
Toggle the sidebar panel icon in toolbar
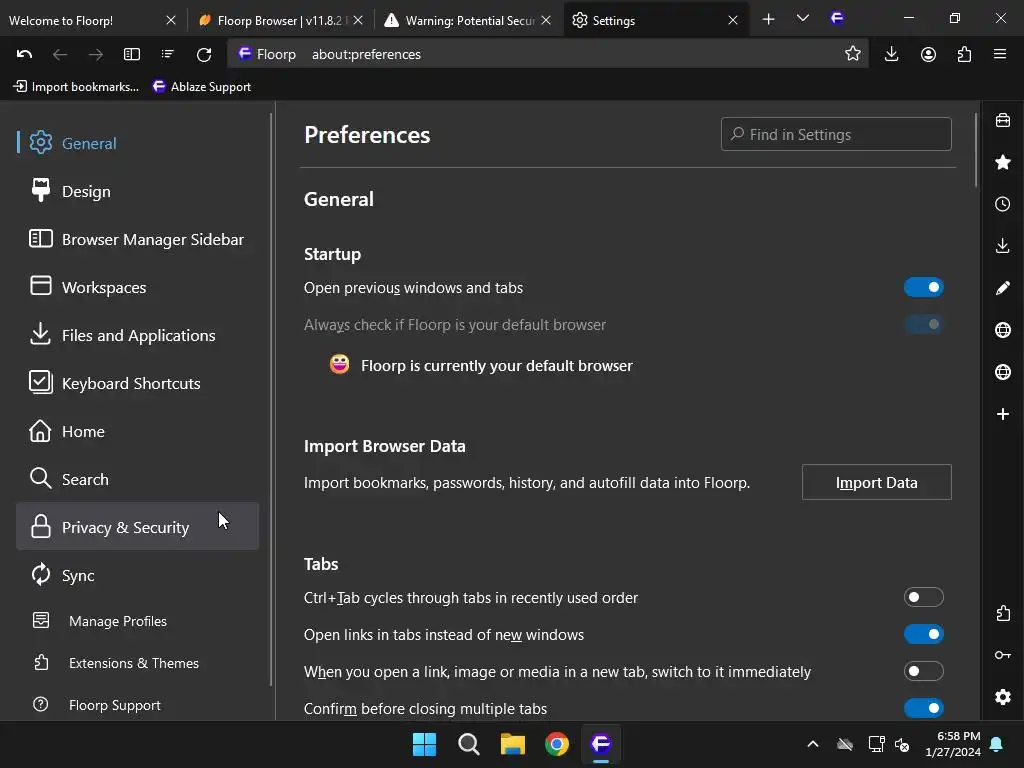tap(132, 54)
